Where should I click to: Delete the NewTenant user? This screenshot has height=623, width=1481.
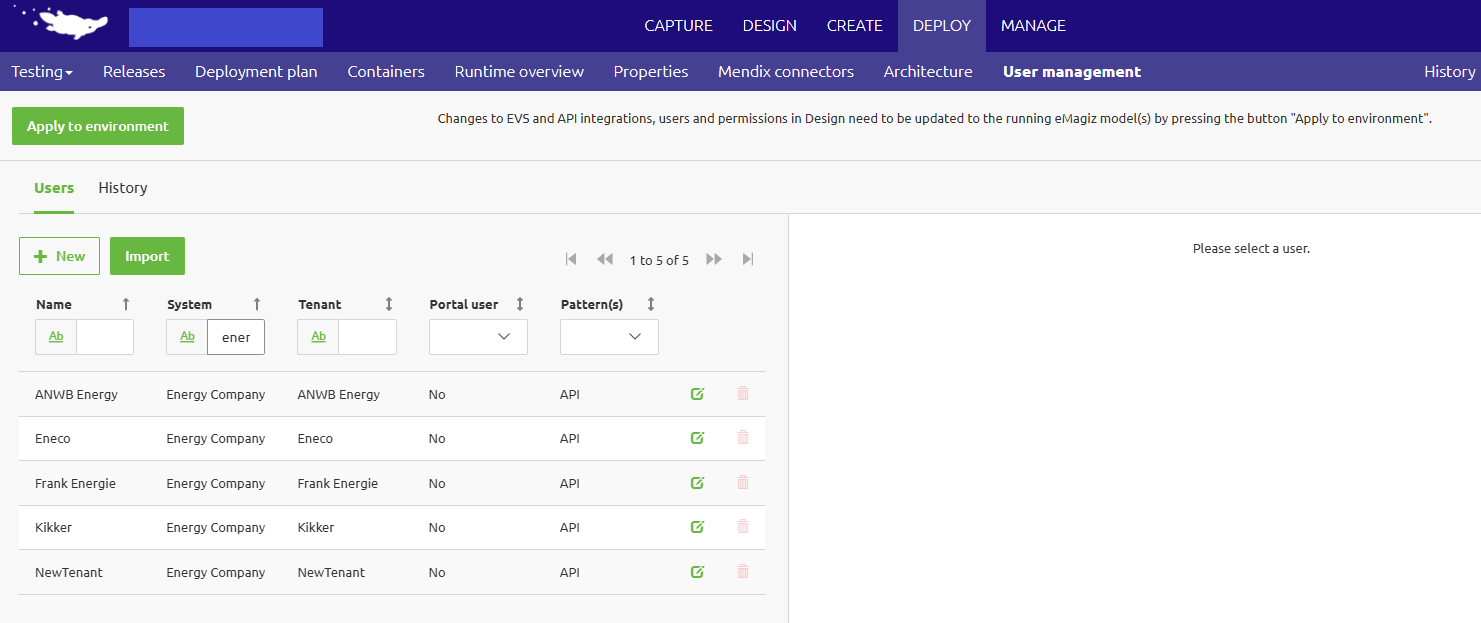[x=742, y=572]
